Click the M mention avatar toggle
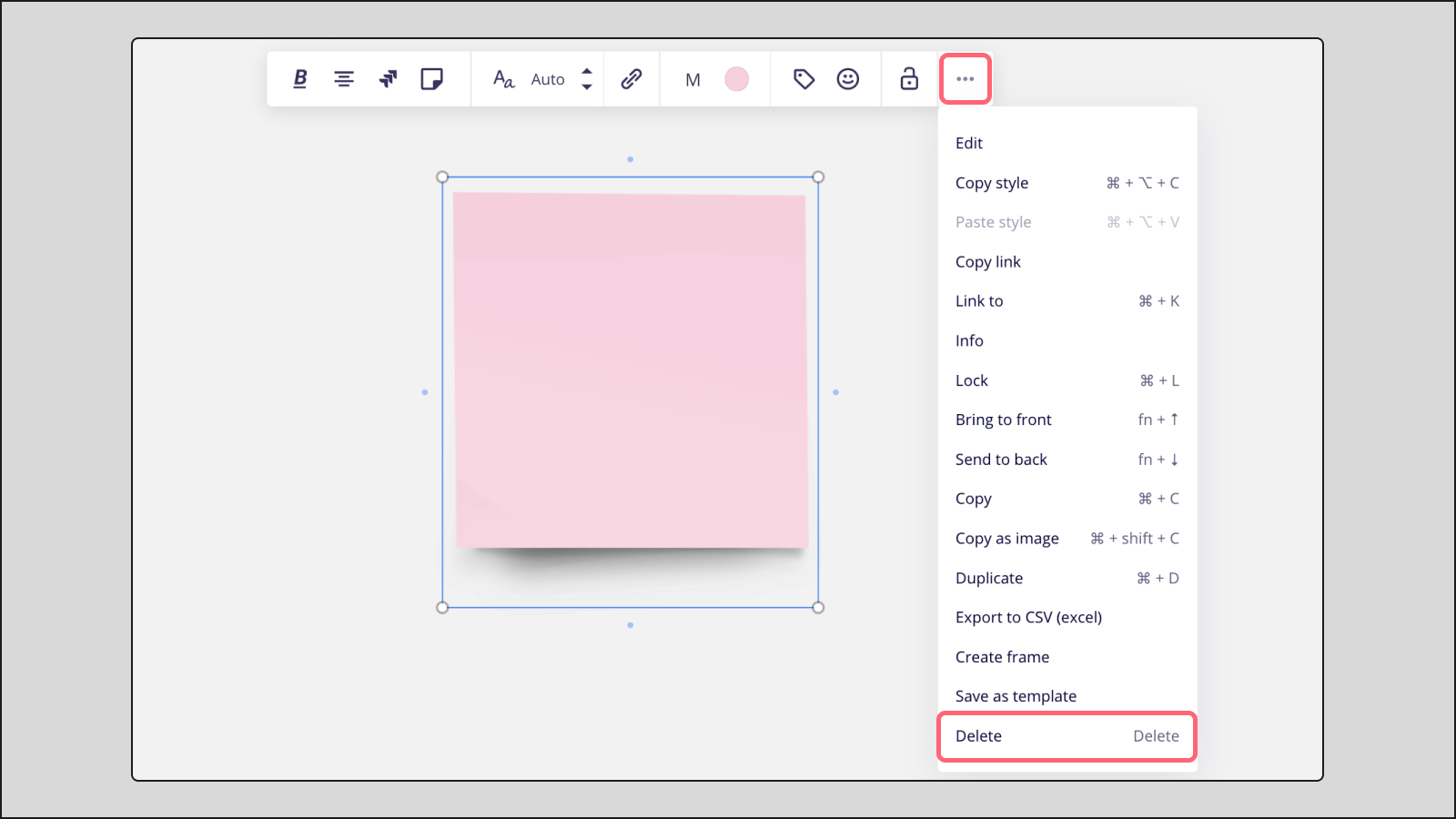 coord(693,80)
